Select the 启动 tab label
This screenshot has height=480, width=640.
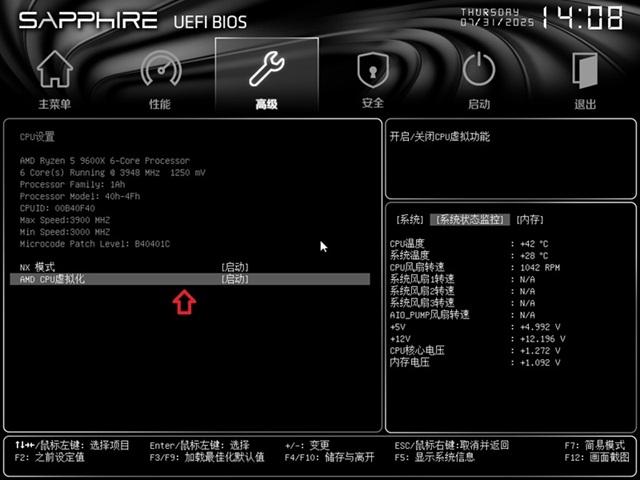(x=479, y=104)
